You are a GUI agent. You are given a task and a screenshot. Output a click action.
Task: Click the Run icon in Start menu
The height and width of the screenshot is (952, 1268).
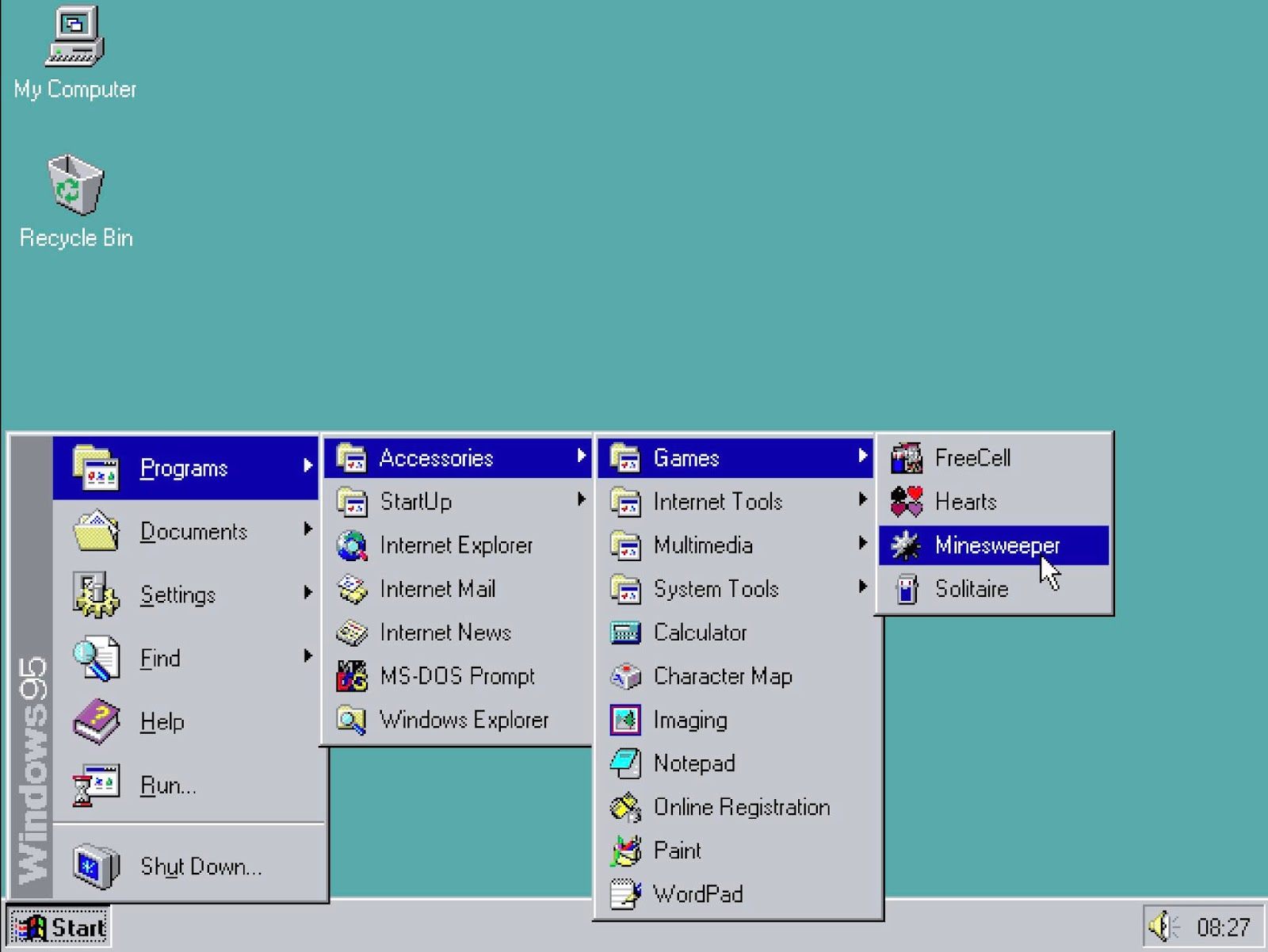pos(96,785)
